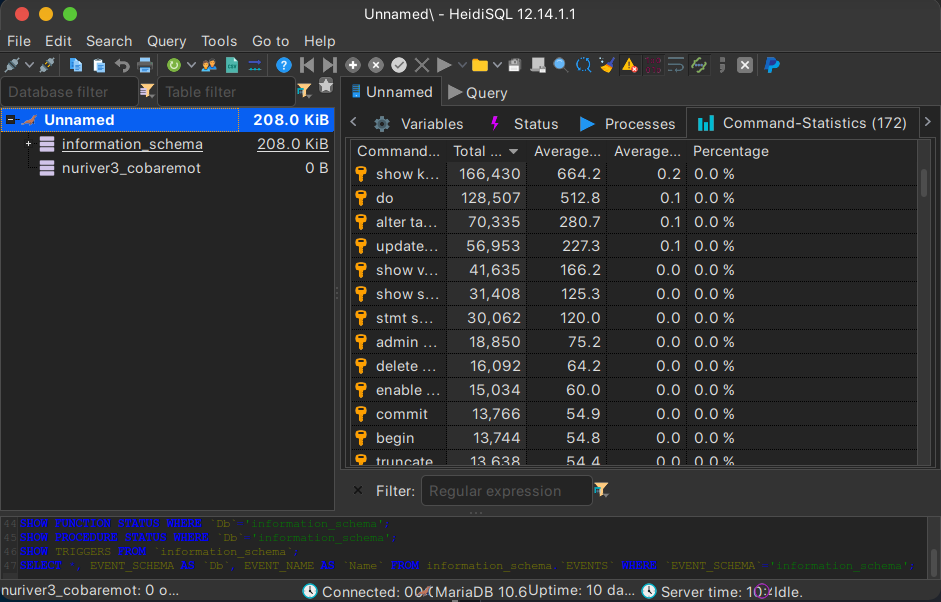Expand the information_schema tree node

(x=28, y=144)
